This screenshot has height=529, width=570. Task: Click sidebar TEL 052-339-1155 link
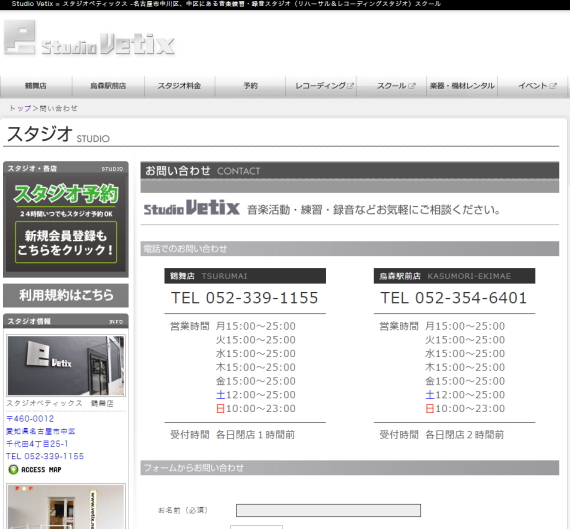click(45, 456)
